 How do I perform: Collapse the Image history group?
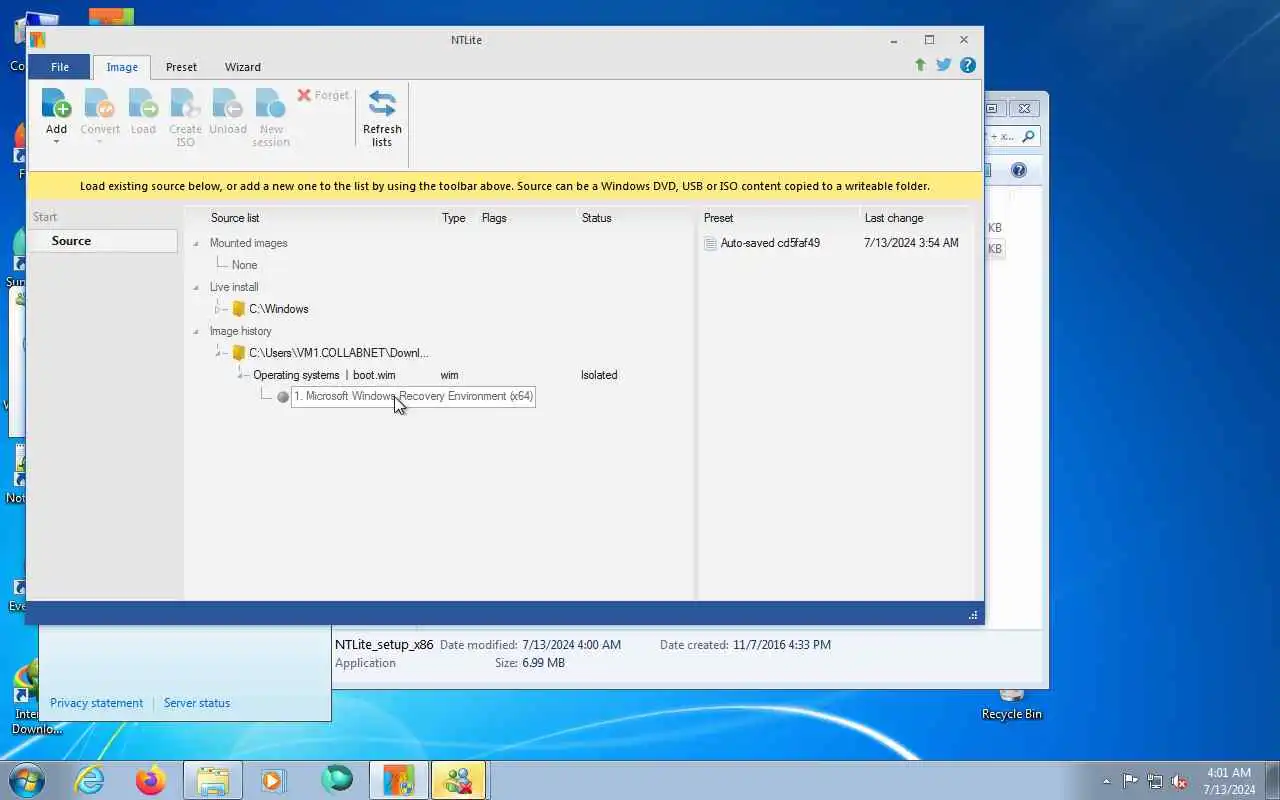(x=196, y=331)
